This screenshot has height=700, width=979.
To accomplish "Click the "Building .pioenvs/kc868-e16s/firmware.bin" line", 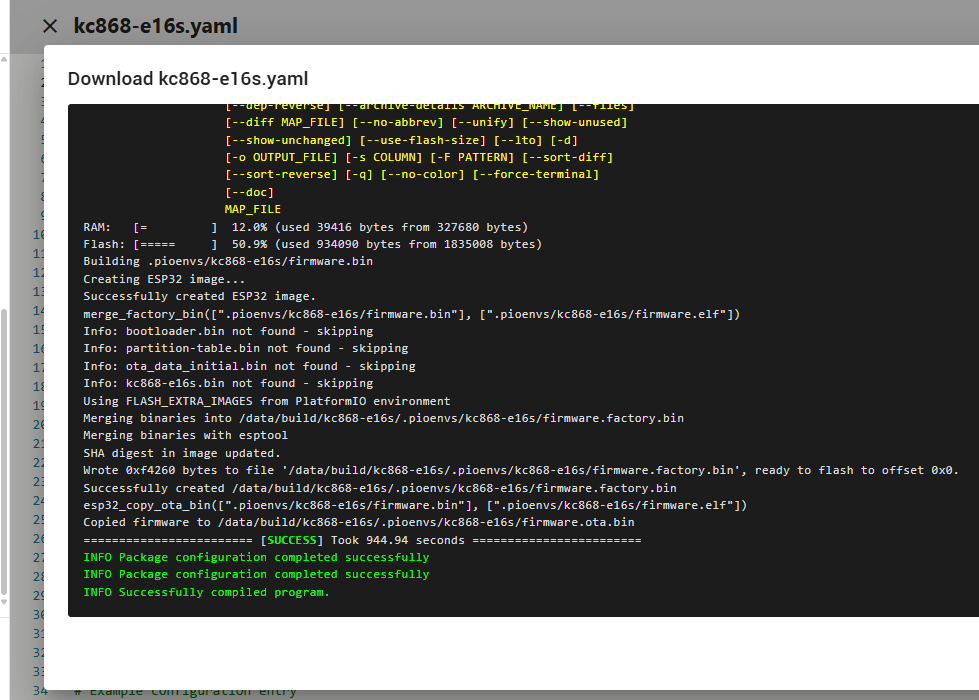I will pyautogui.click(x=228, y=261).
